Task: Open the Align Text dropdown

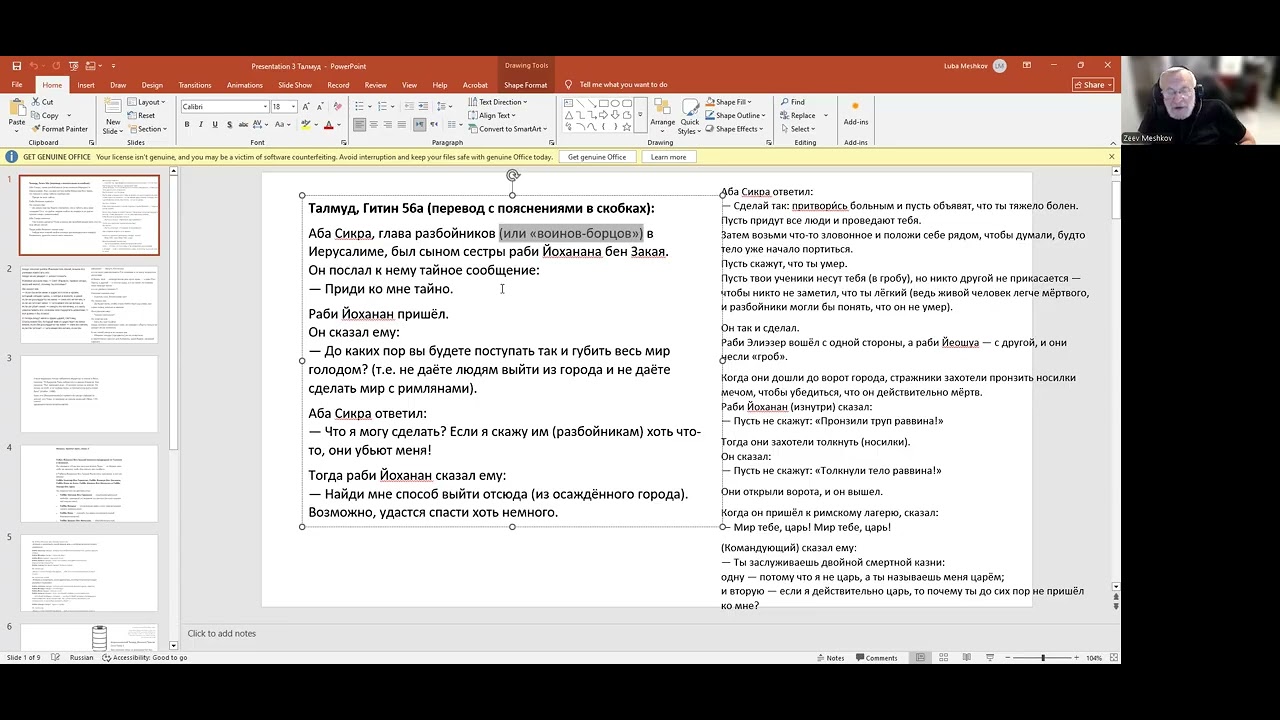Action: (491, 115)
